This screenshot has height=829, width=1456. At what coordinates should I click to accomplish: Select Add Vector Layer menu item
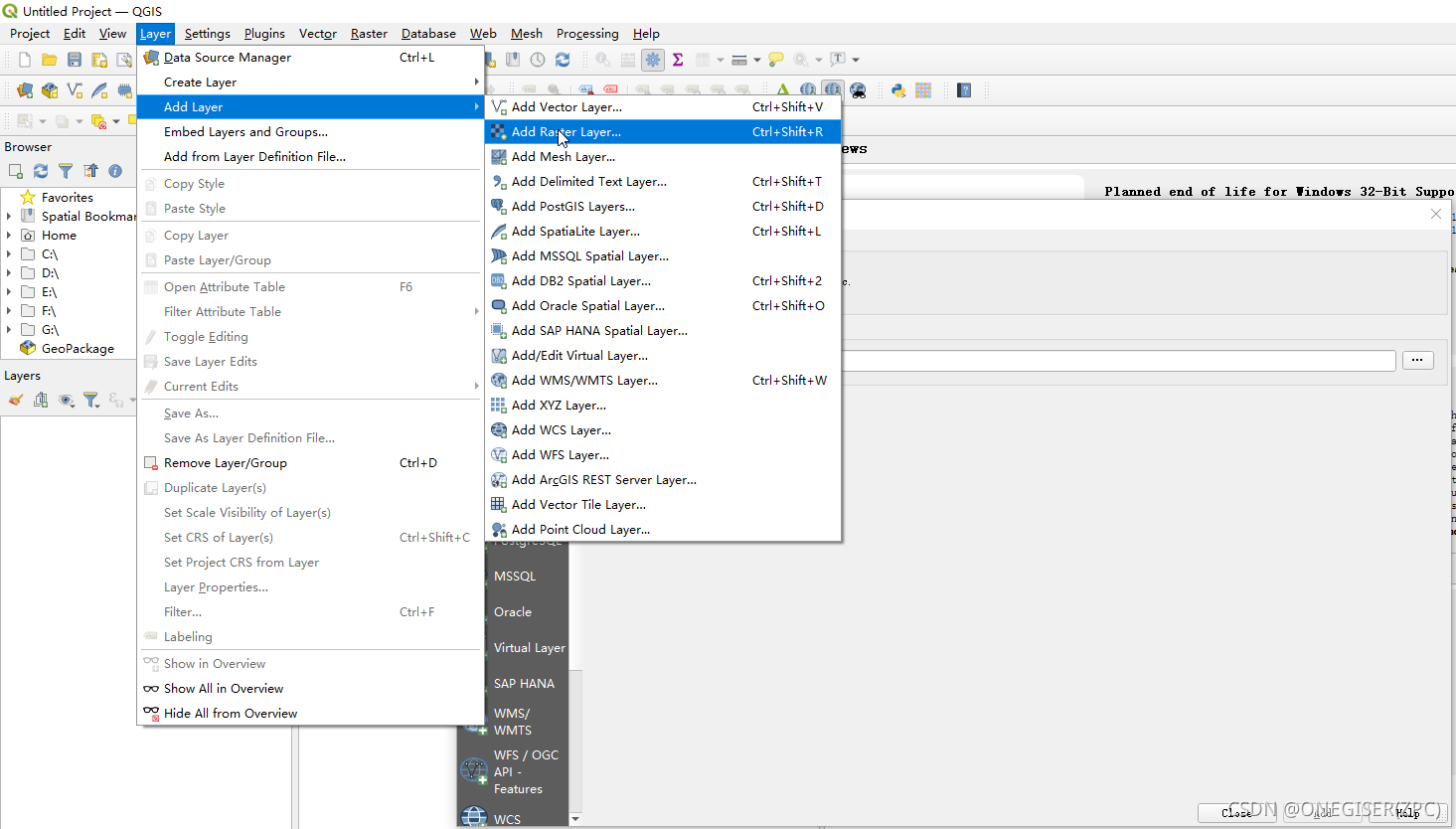(663, 106)
